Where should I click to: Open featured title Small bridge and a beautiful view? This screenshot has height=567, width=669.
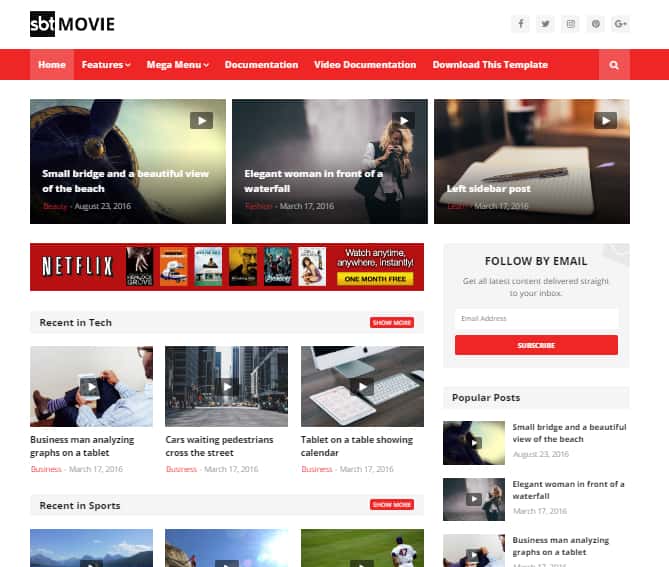125,181
